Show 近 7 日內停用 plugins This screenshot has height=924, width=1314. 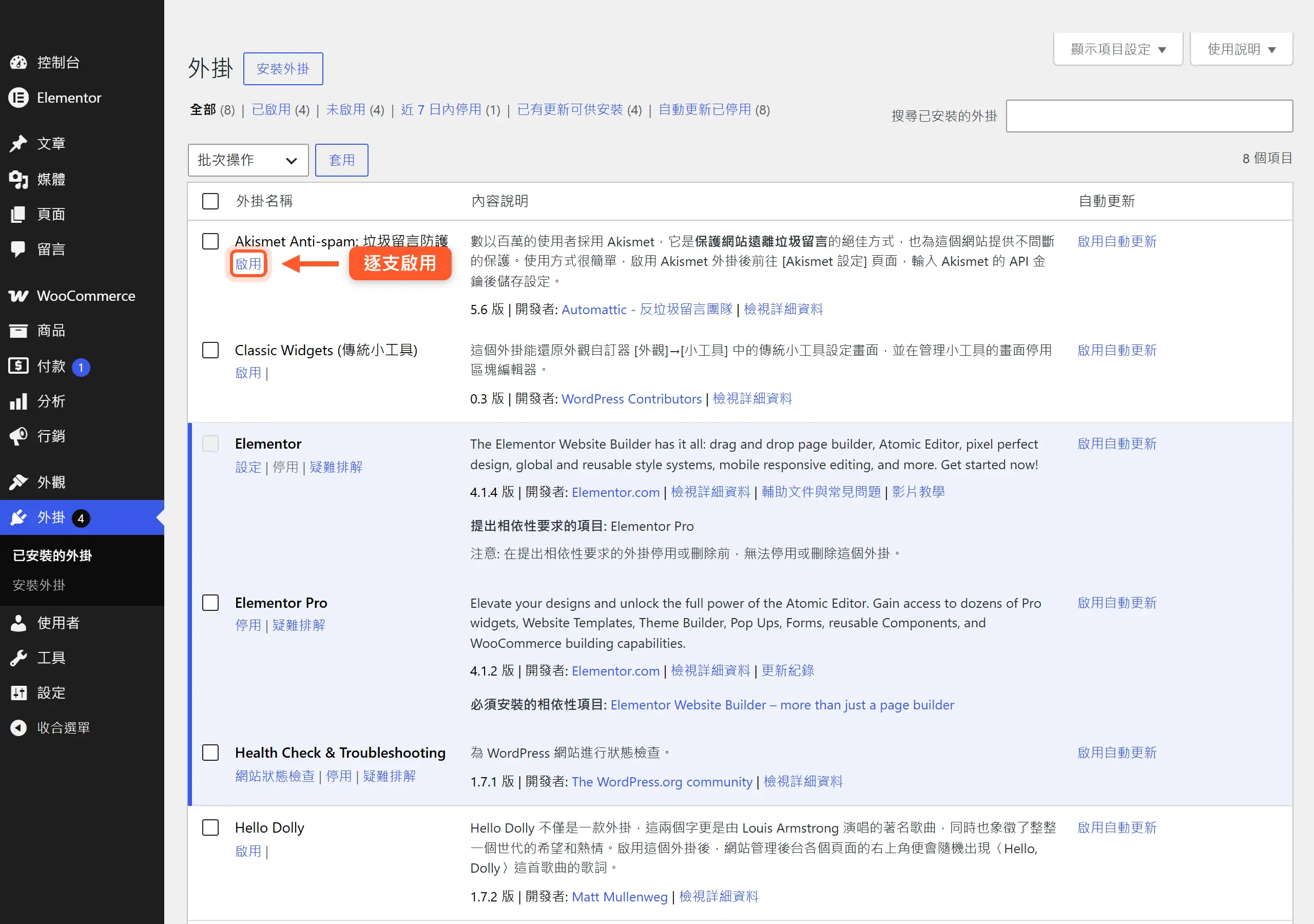pos(441,109)
